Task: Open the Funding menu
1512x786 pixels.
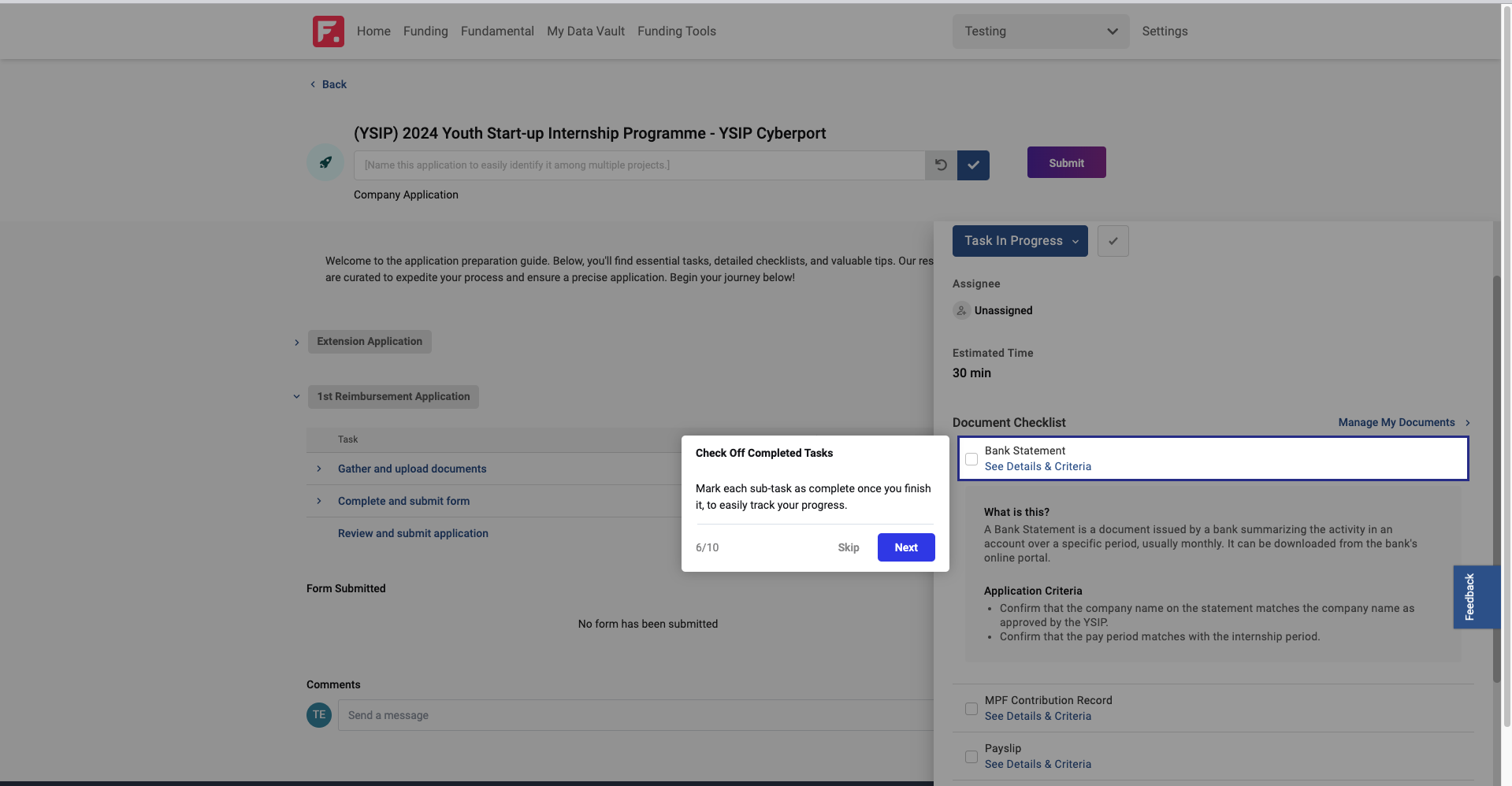Action: tap(425, 32)
